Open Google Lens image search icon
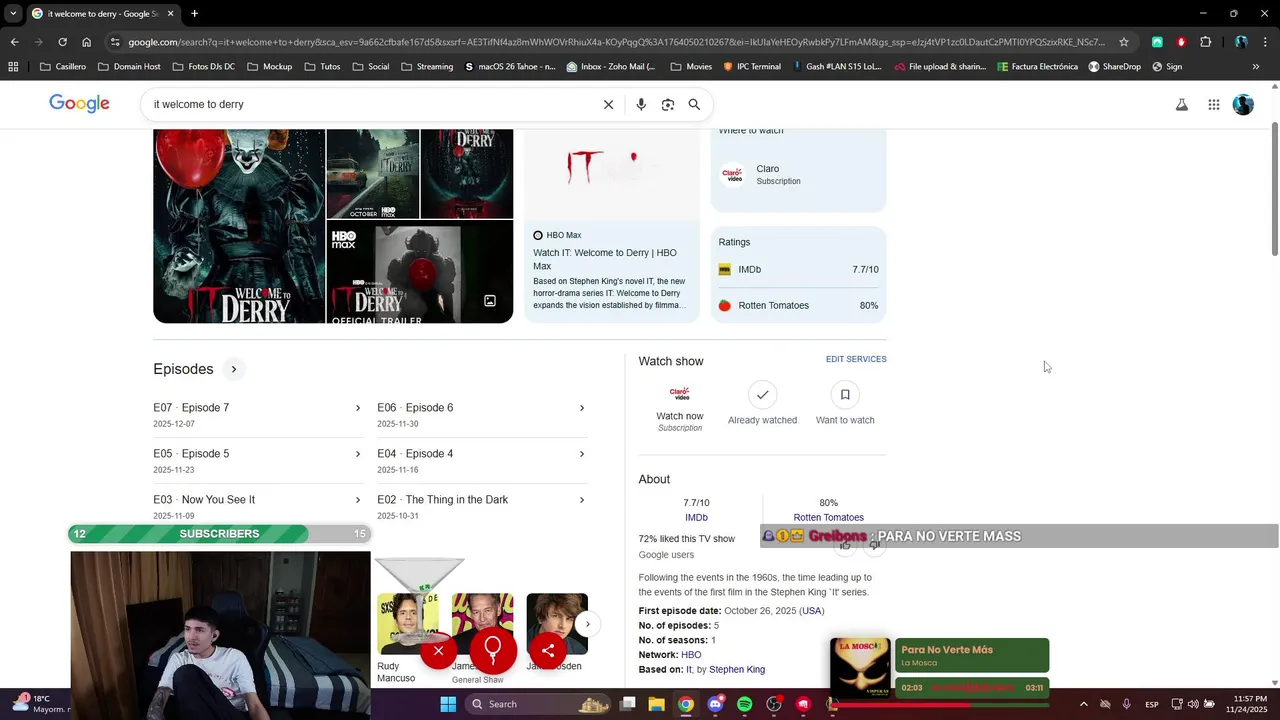The image size is (1280, 720). click(x=668, y=104)
